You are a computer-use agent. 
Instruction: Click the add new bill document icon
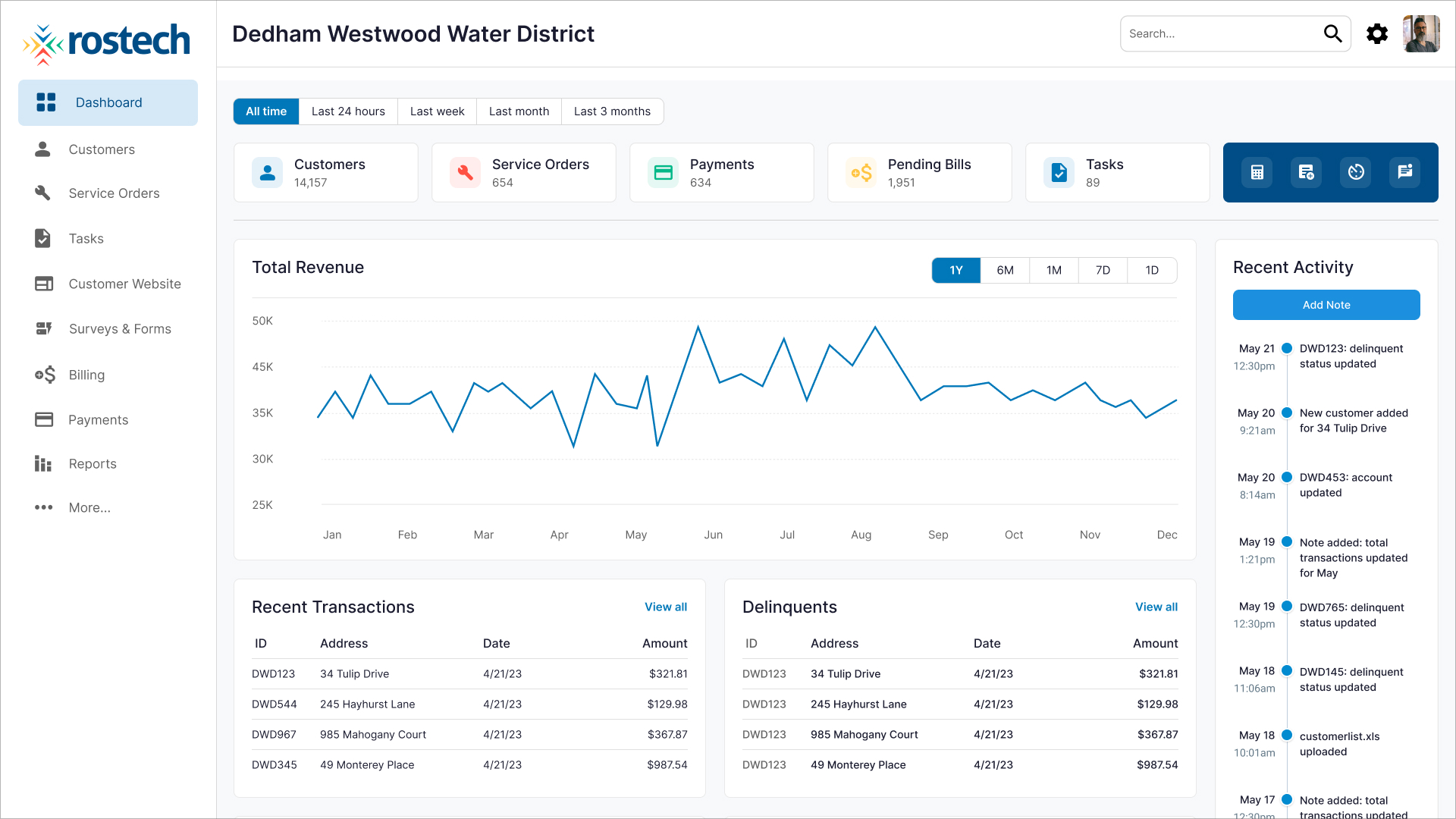coord(1306,172)
